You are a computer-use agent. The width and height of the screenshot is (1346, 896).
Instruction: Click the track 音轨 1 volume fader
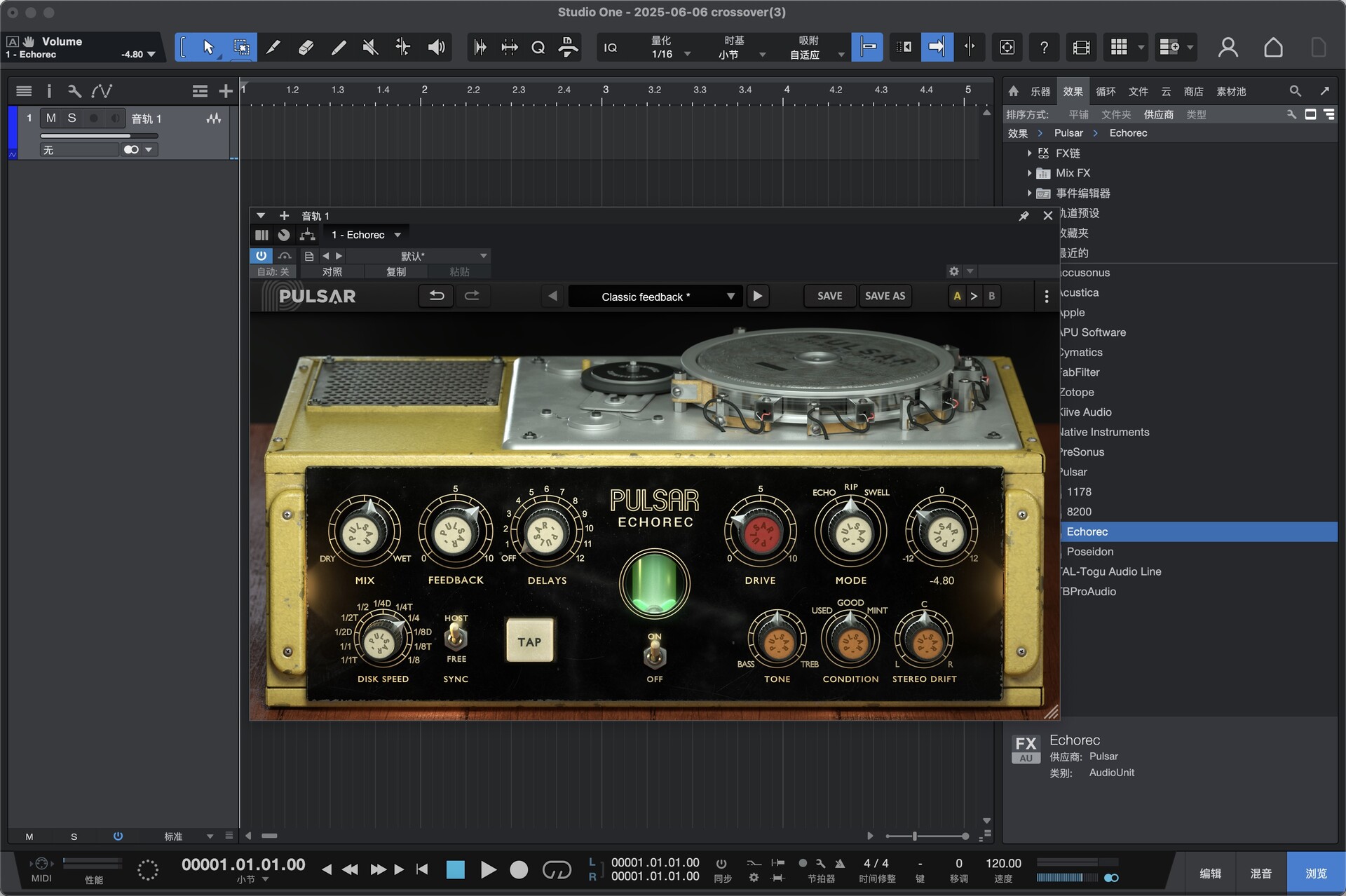99,135
